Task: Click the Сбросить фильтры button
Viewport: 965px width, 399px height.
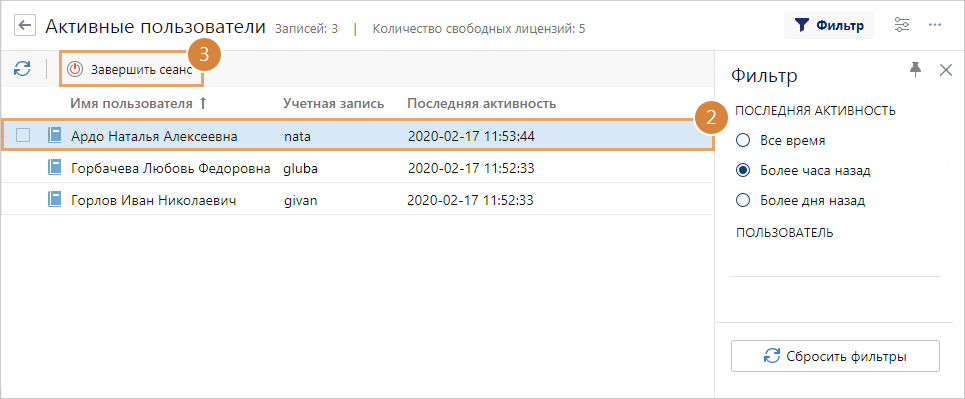Action: tap(835, 356)
